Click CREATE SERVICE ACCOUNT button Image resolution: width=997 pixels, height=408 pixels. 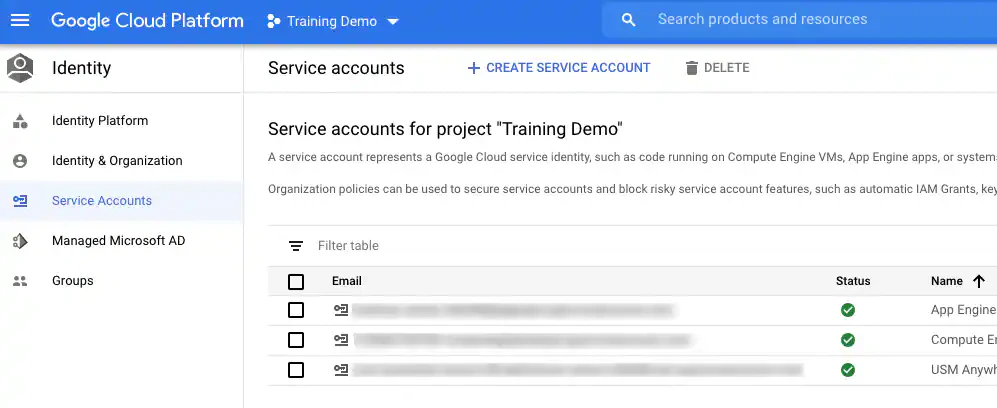559,68
